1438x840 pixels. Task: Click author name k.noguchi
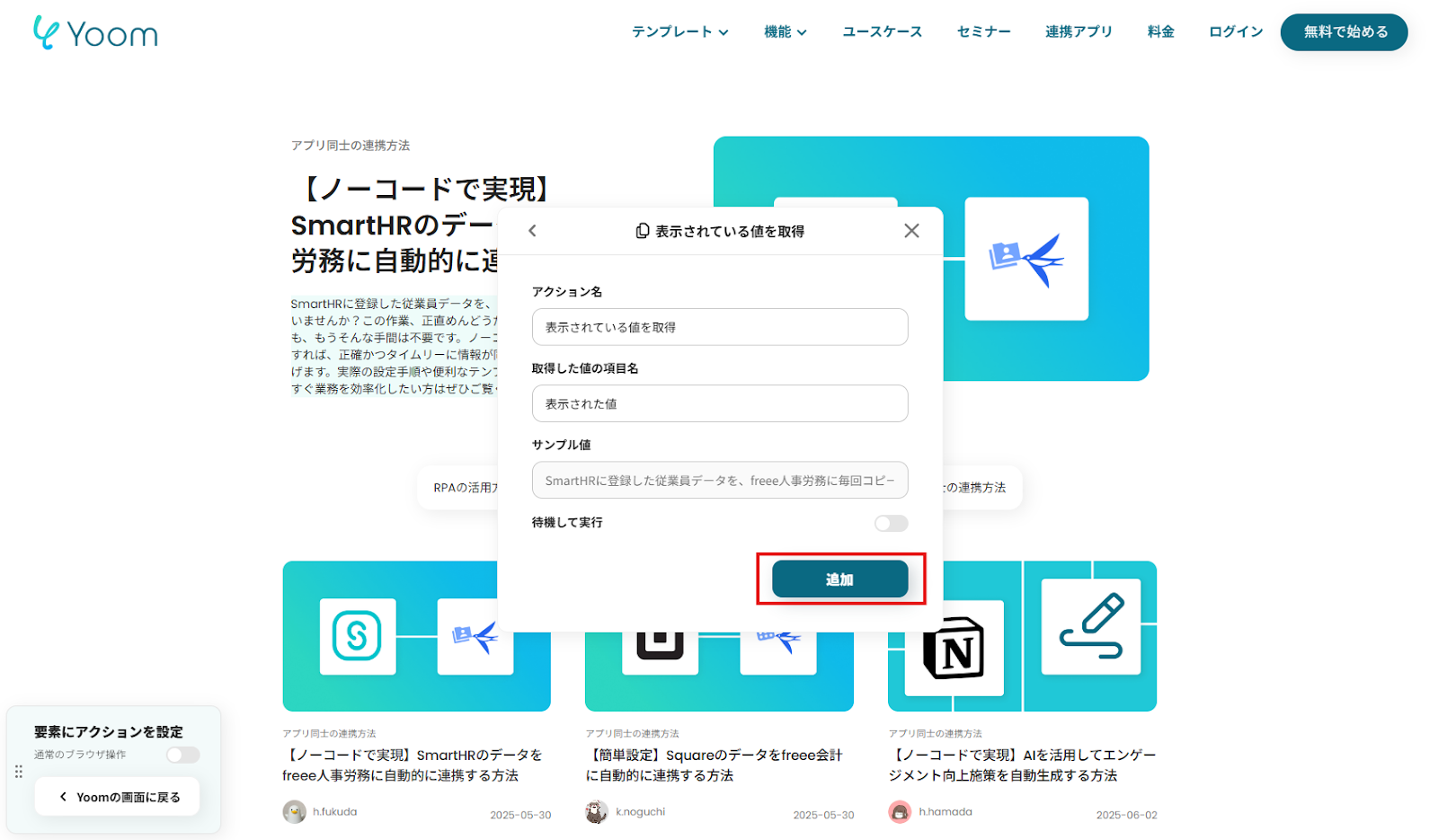641,812
